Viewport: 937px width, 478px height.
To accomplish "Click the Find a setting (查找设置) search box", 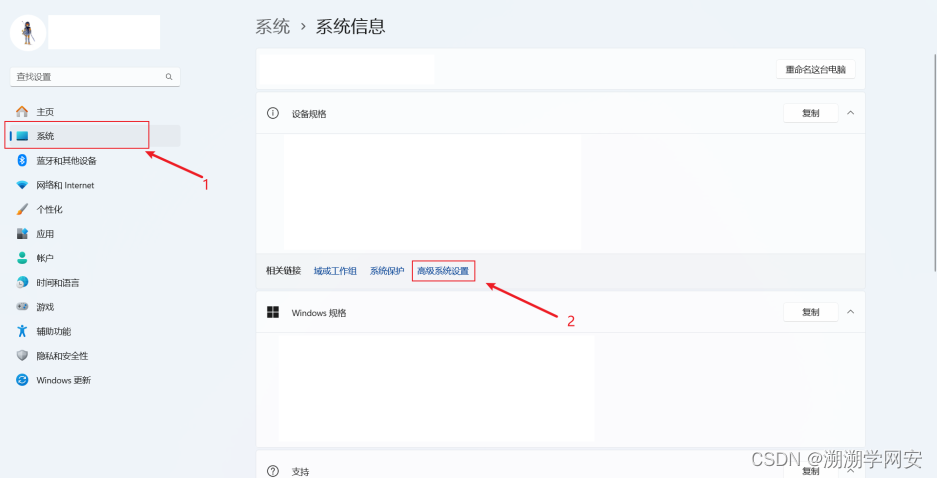I will coord(90,76).
